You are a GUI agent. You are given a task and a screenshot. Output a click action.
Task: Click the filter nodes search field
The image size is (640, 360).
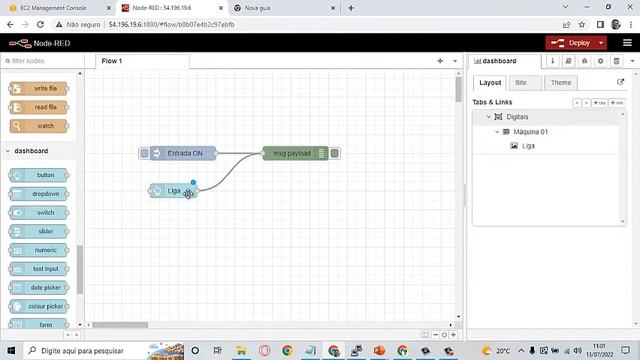[42, 61]
